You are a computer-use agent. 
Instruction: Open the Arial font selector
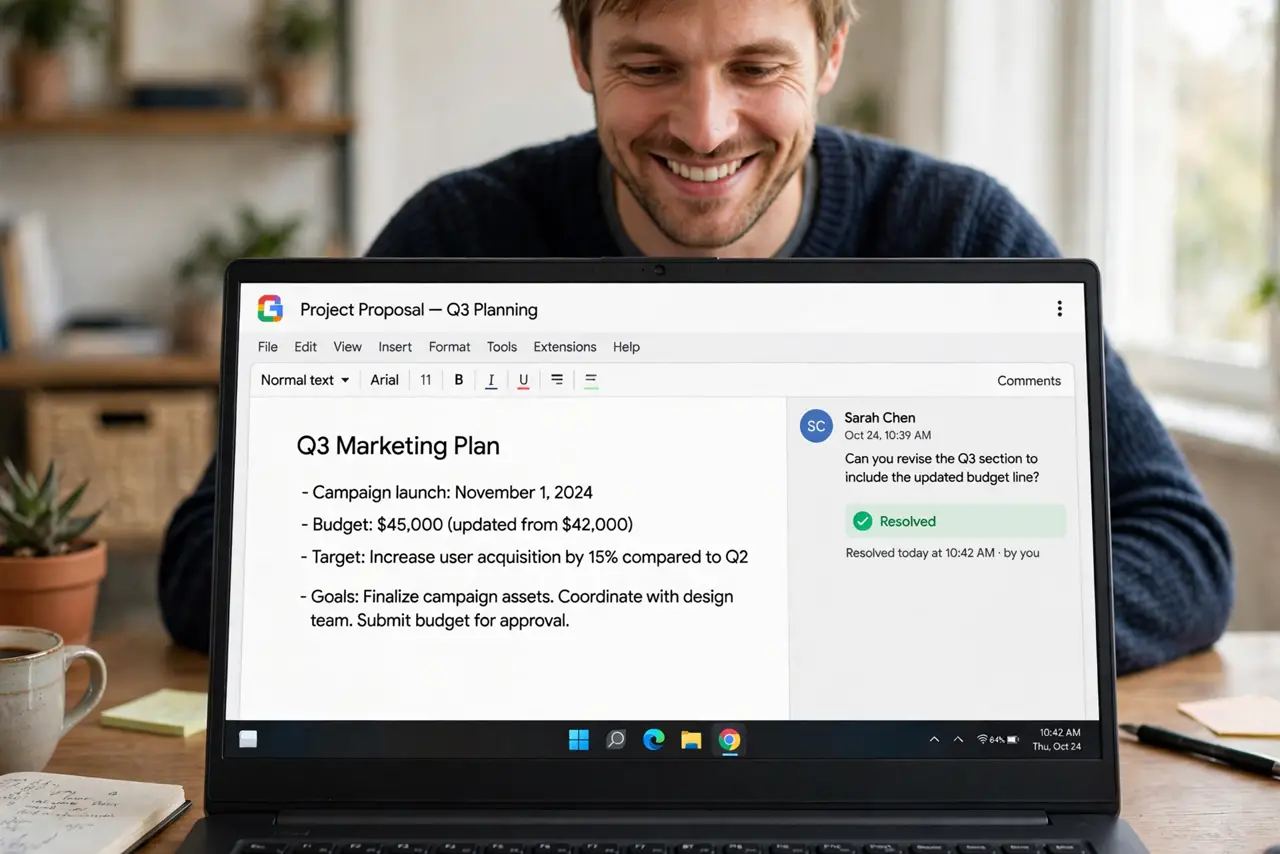click(x=384, y=380)
